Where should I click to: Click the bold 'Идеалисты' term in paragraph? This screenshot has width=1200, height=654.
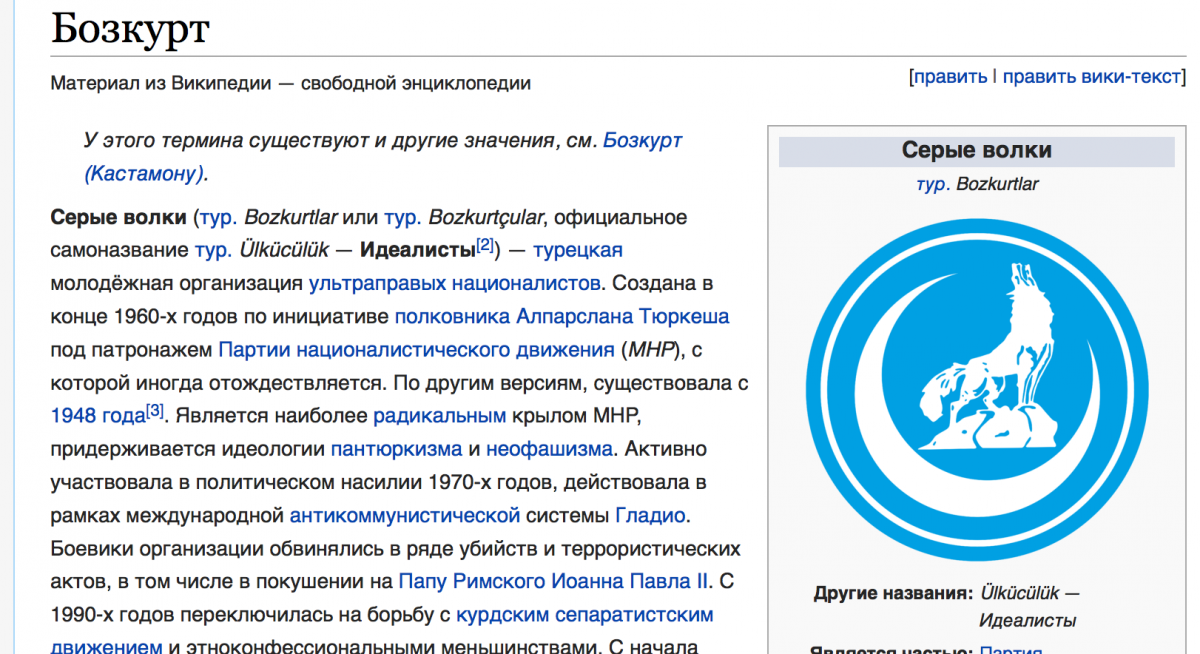point(418,250)
